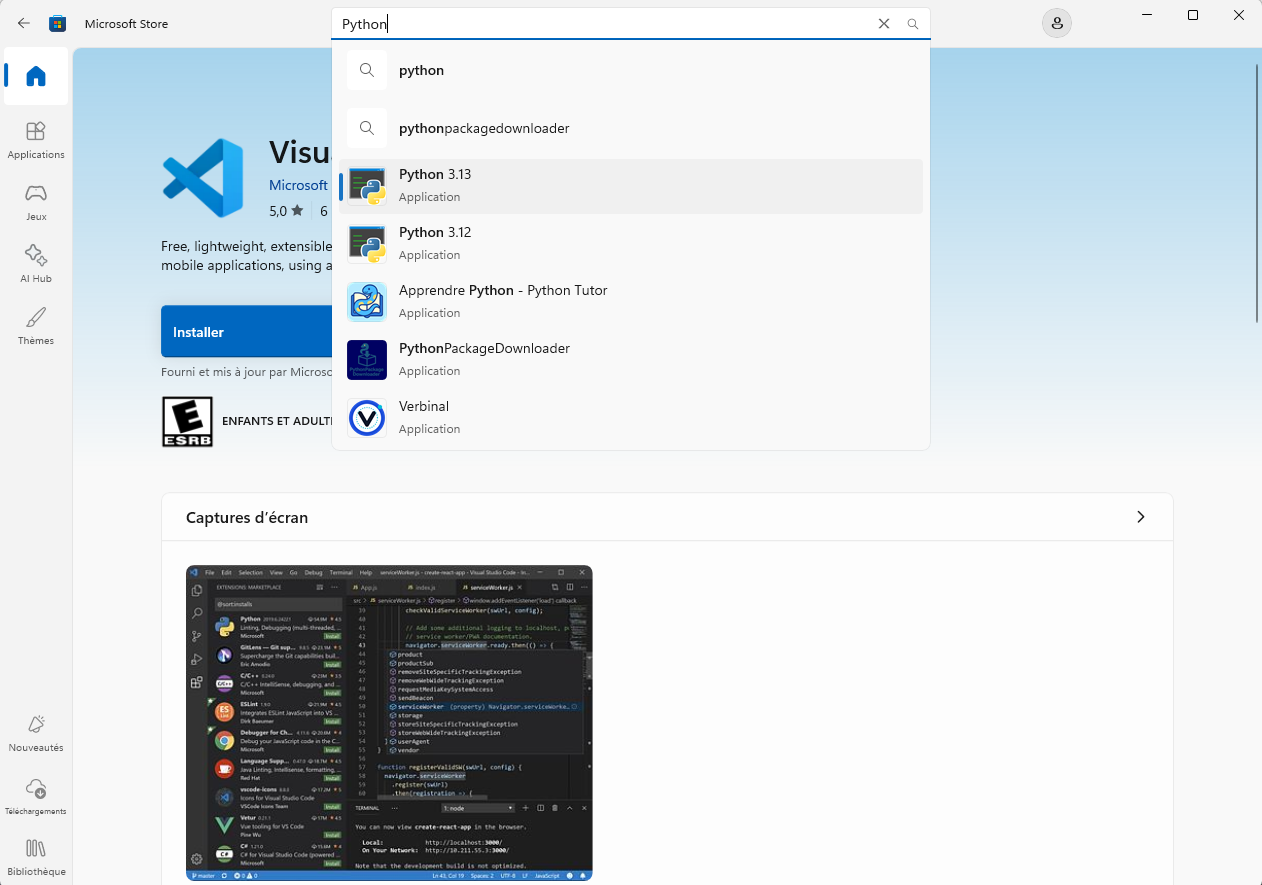Viewport: 1262px width, 885px height.
Task: Open Bibliothèque in sidebar
Action: 36,858
